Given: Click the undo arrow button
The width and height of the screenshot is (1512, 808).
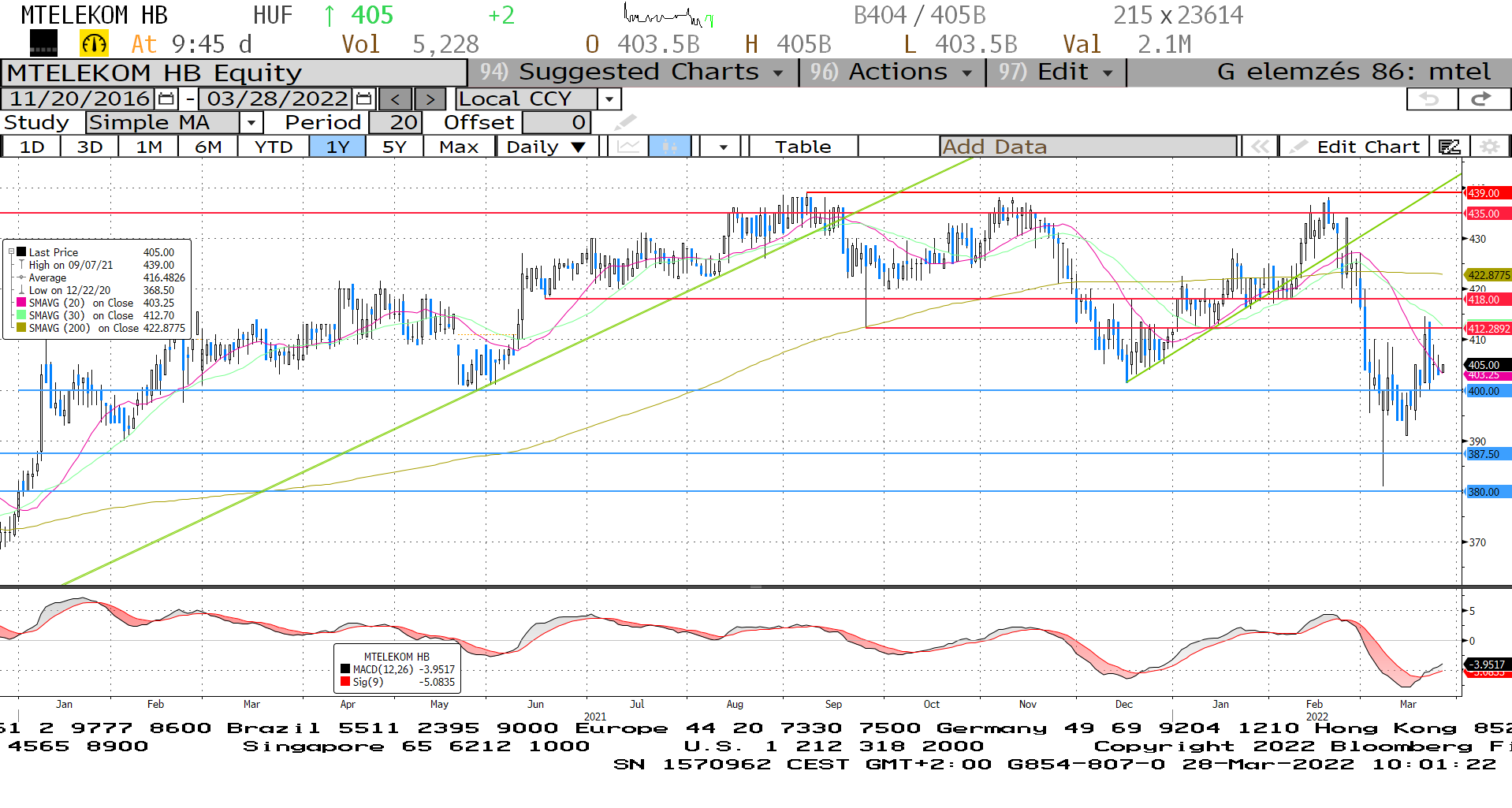Looking at the screenshot, I should (1431, 99).
